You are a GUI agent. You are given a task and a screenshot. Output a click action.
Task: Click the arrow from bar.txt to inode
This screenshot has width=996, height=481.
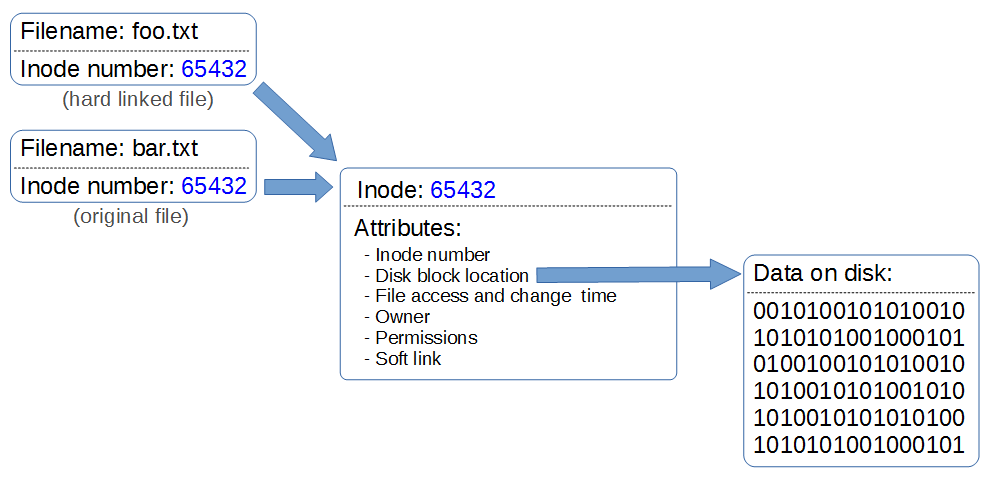[x=297, y=187]
